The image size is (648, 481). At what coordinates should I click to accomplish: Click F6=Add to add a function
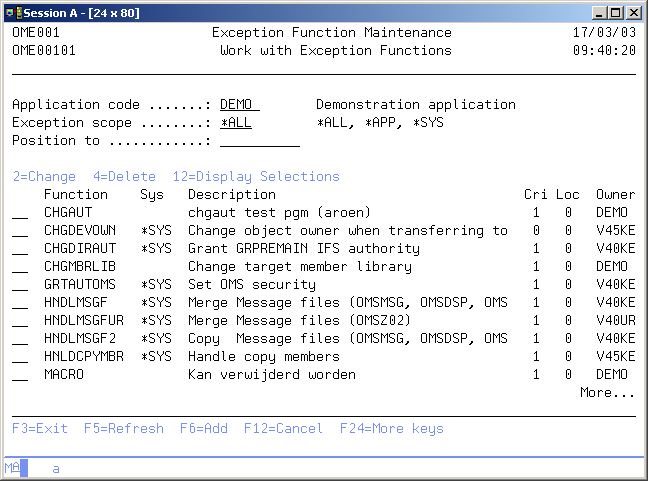(204, 429)
